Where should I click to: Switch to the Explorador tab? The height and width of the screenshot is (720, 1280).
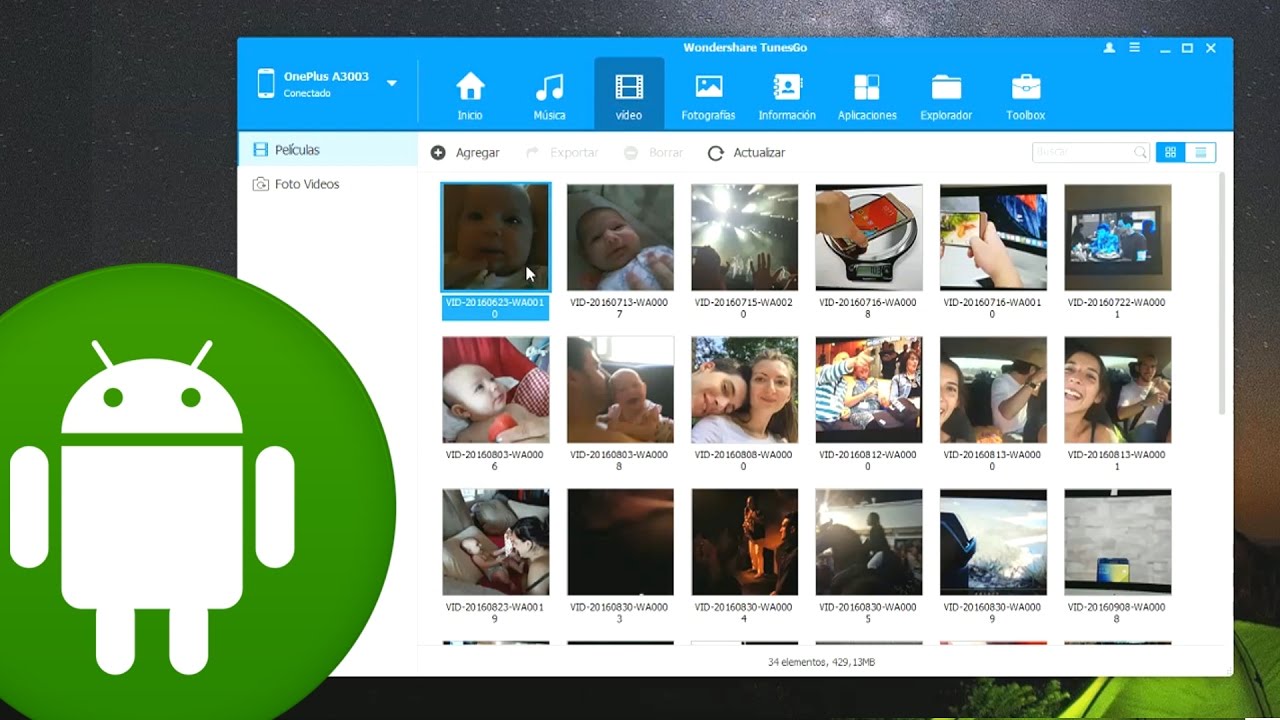(946, 96)
